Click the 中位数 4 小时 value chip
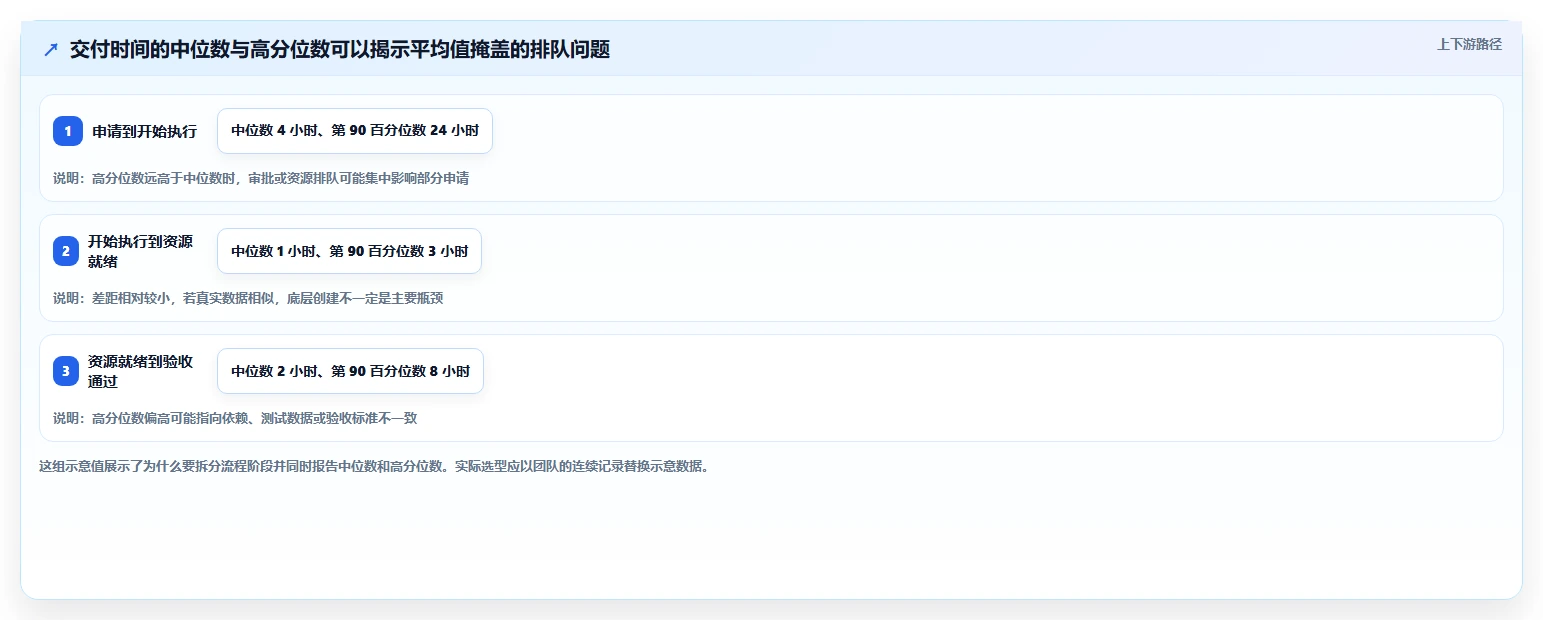1543x620 pixels. (355, 131)
